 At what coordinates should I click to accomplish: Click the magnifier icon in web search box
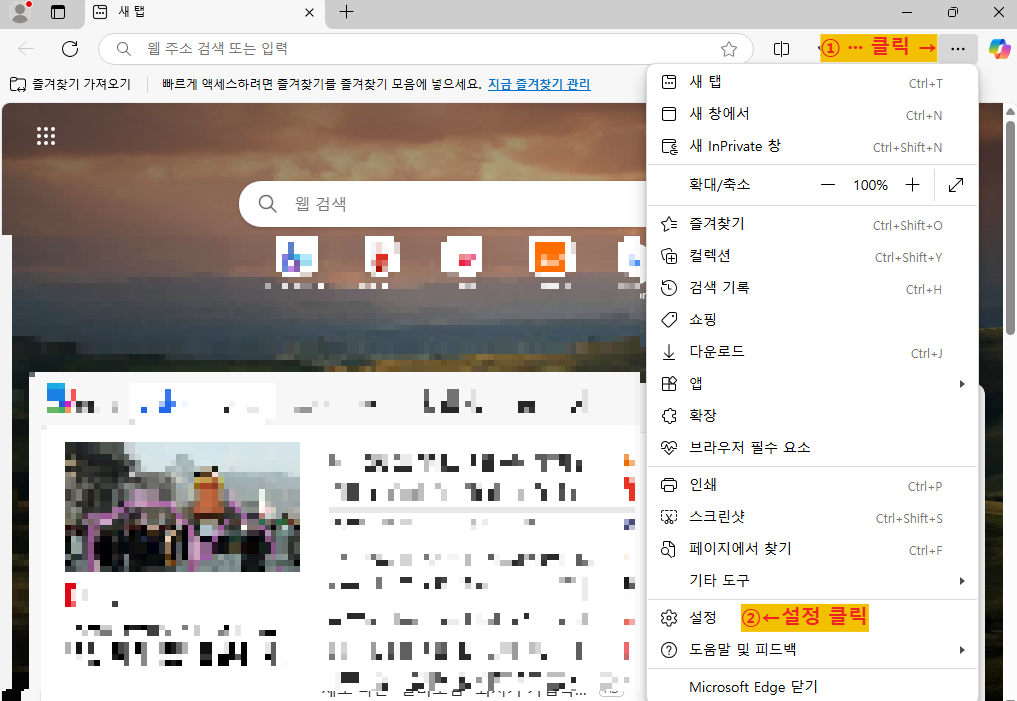pyautogui.click(x=267, y=204)
